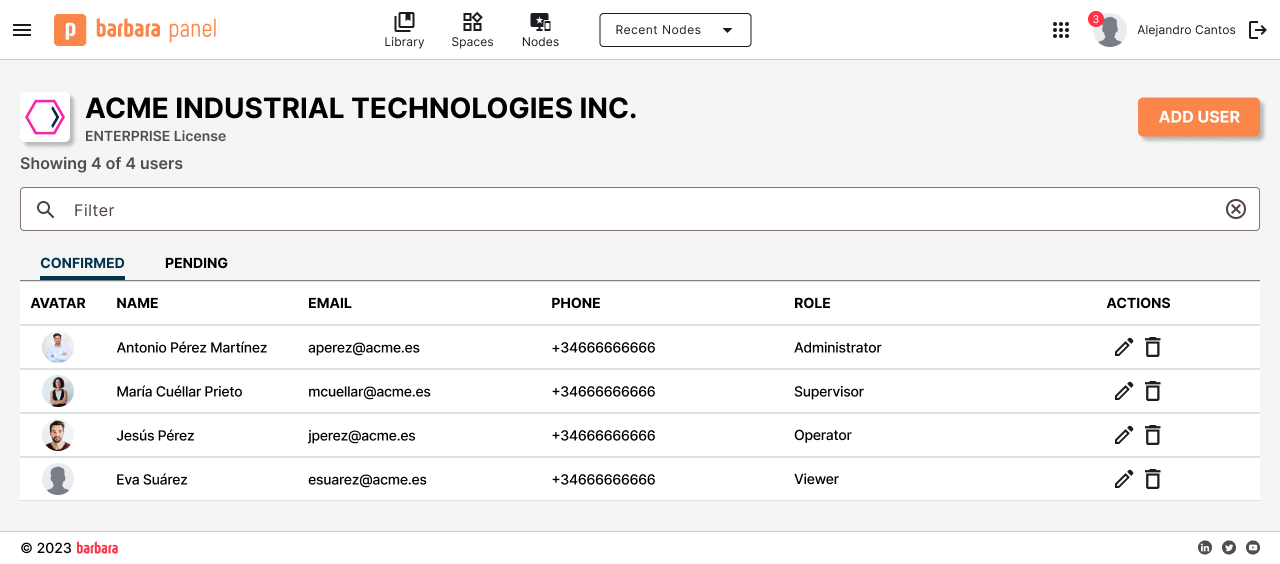Viewport: 1280px width, 564px height.
Task: Select the CONFIRMED tab
Action: 82,263
